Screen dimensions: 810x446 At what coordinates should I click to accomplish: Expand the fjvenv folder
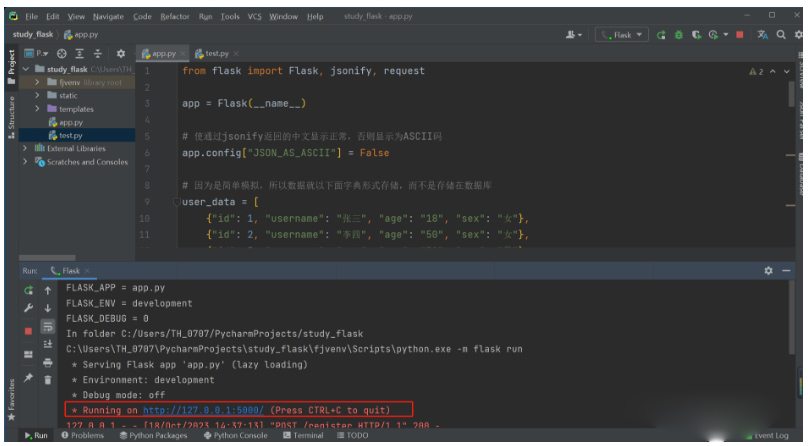(x=37, y=82)
